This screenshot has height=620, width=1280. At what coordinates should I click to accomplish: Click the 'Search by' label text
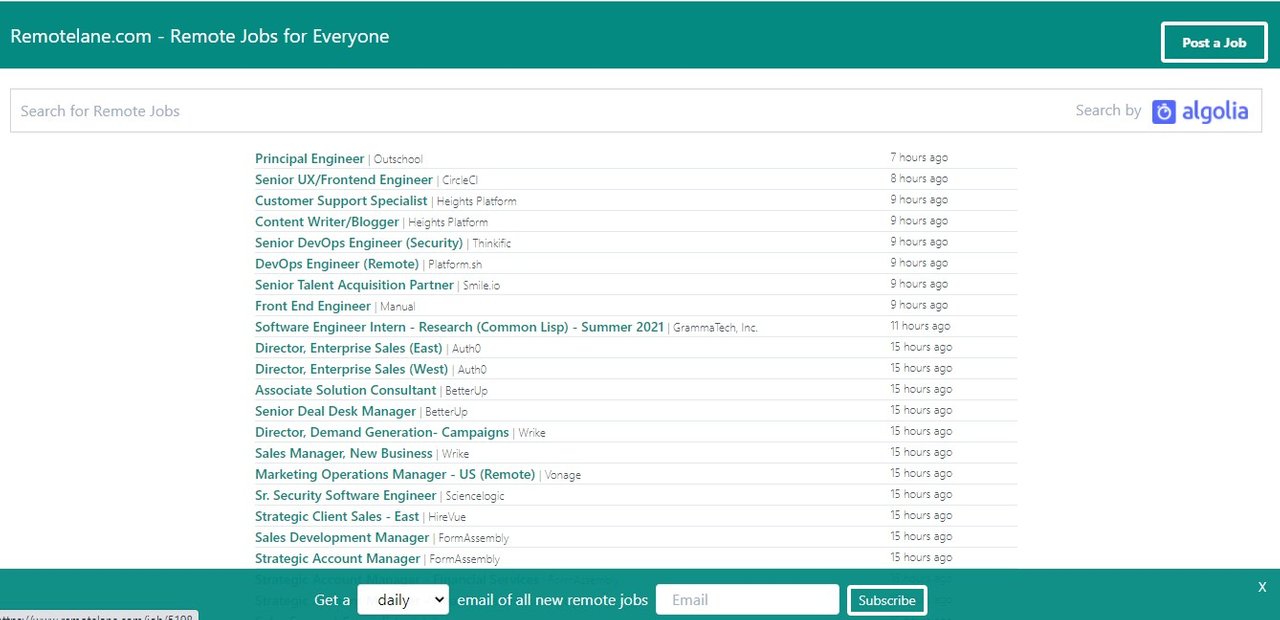coord(1108,110)
